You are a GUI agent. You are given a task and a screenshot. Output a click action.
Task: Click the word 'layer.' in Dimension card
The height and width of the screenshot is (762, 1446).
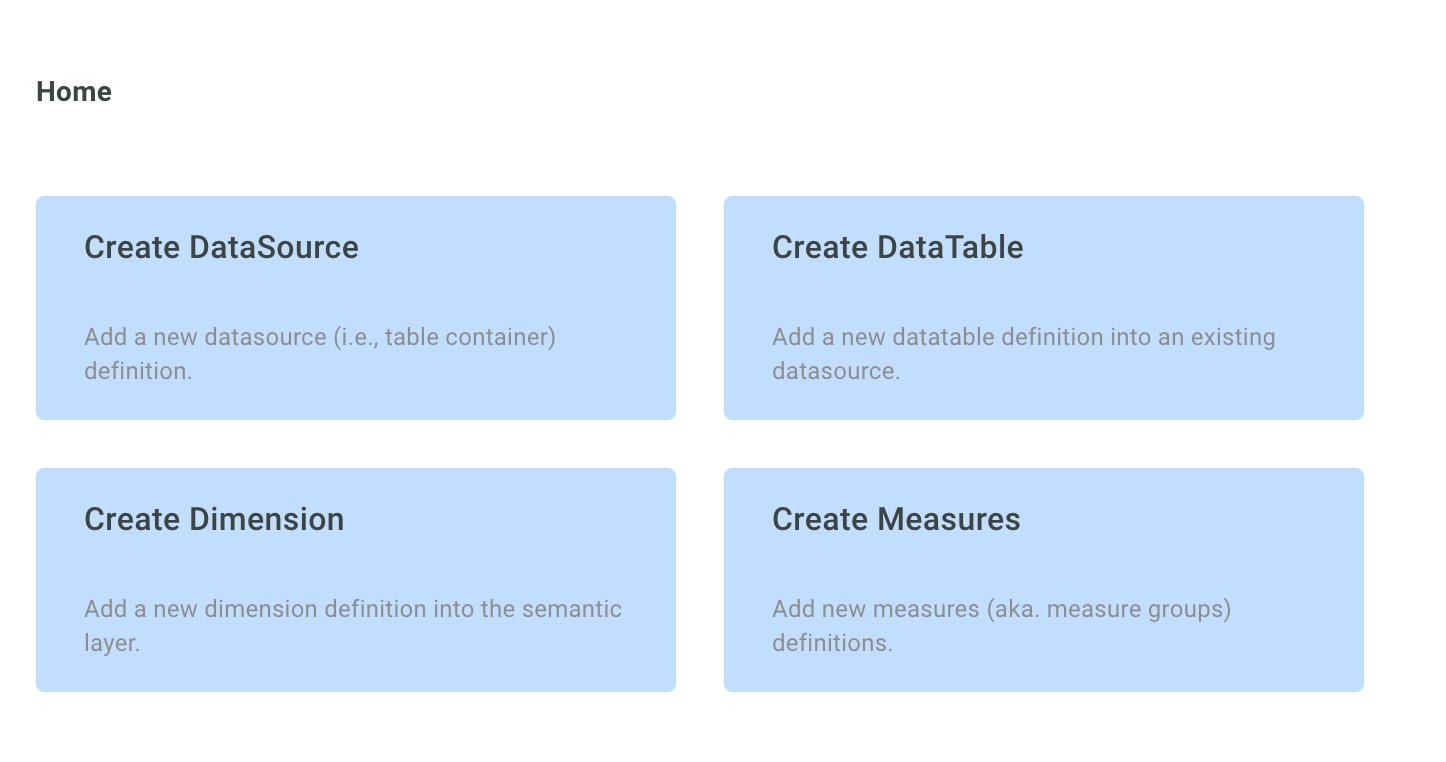click(x=112, y=643)
